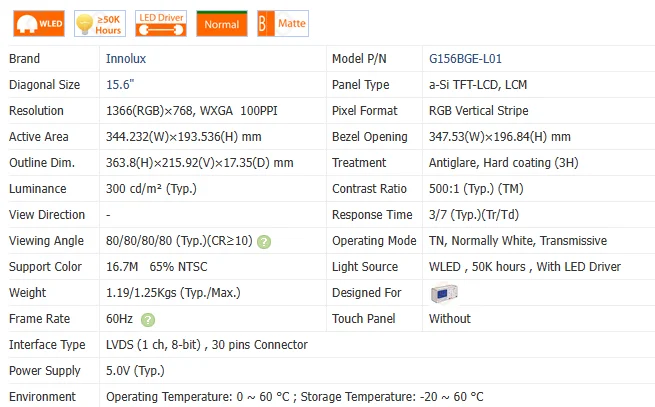Open the Innolux brand link
This screenshot has height=407, width=655.
[125, 59]
